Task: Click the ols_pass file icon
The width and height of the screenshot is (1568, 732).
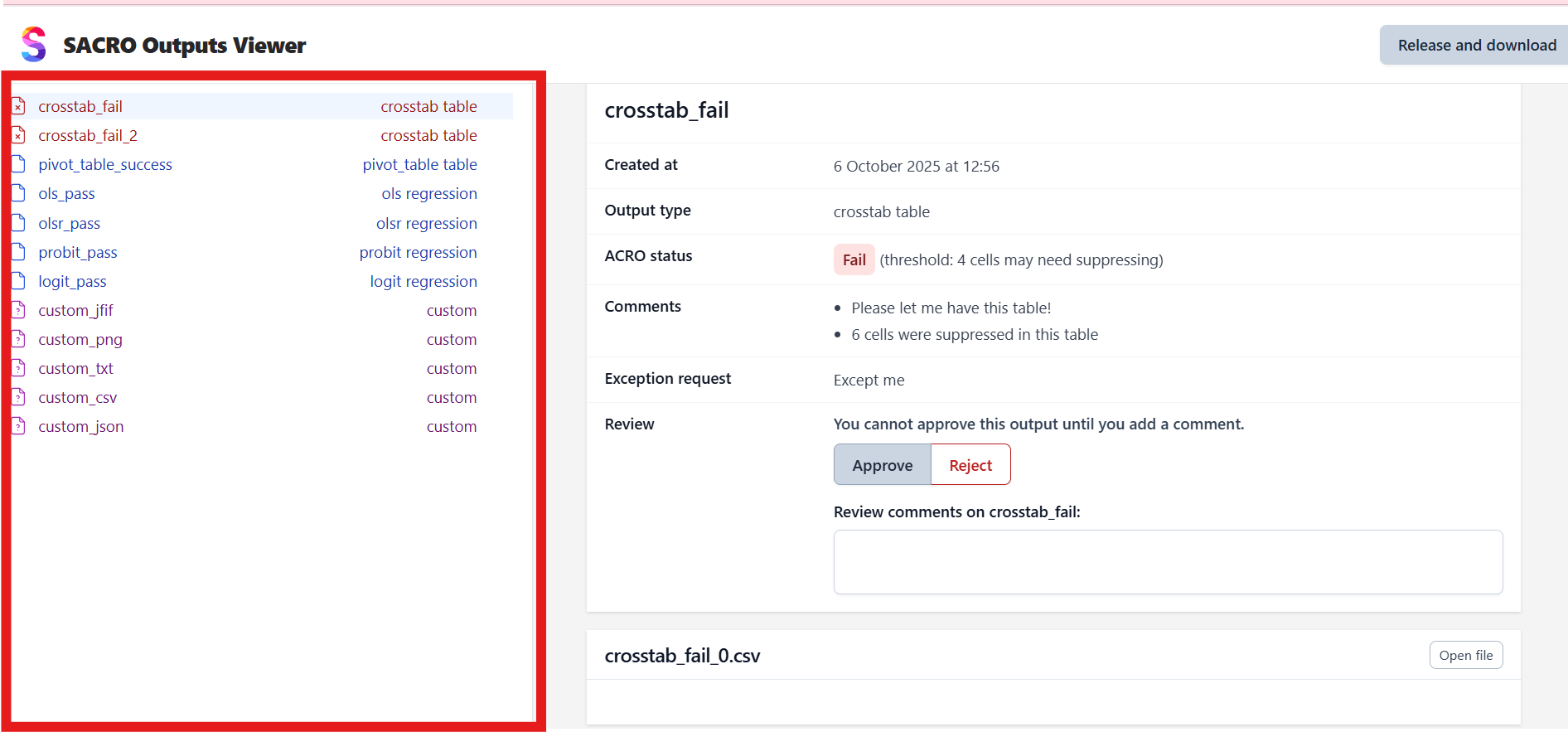Action: point(18,193)
